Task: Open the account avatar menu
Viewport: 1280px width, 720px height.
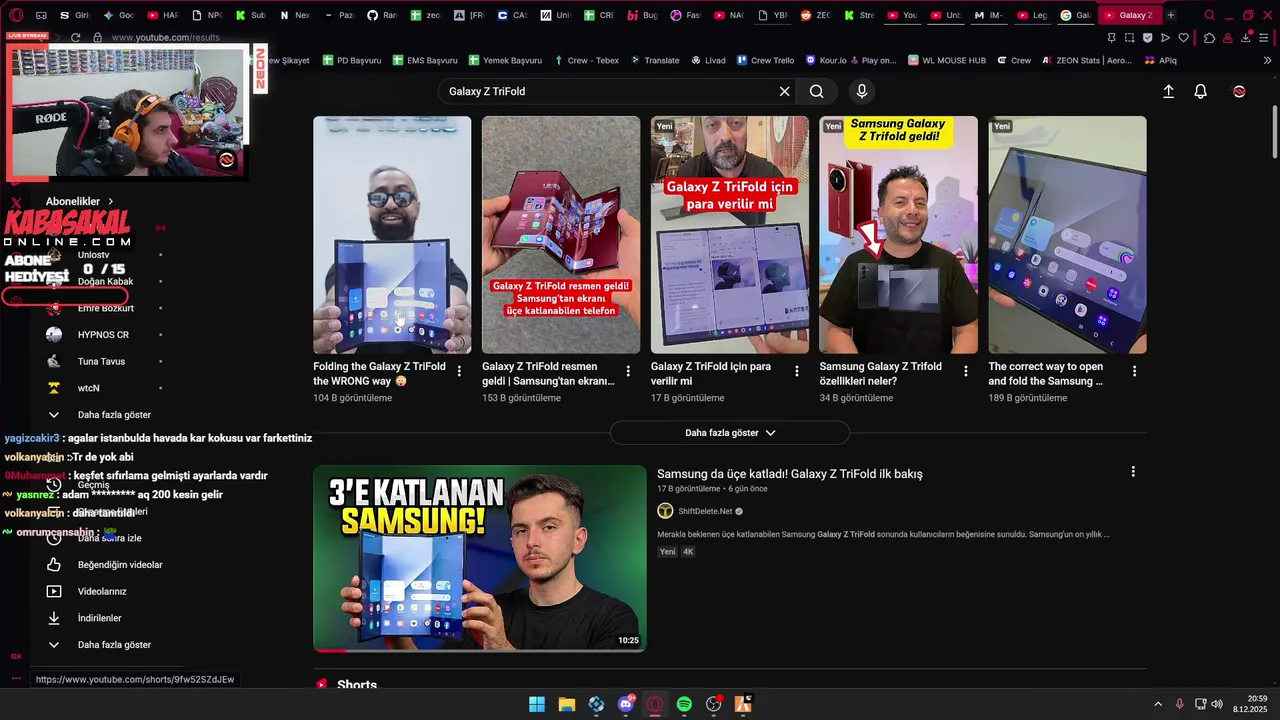Action: click(1239, 91)
